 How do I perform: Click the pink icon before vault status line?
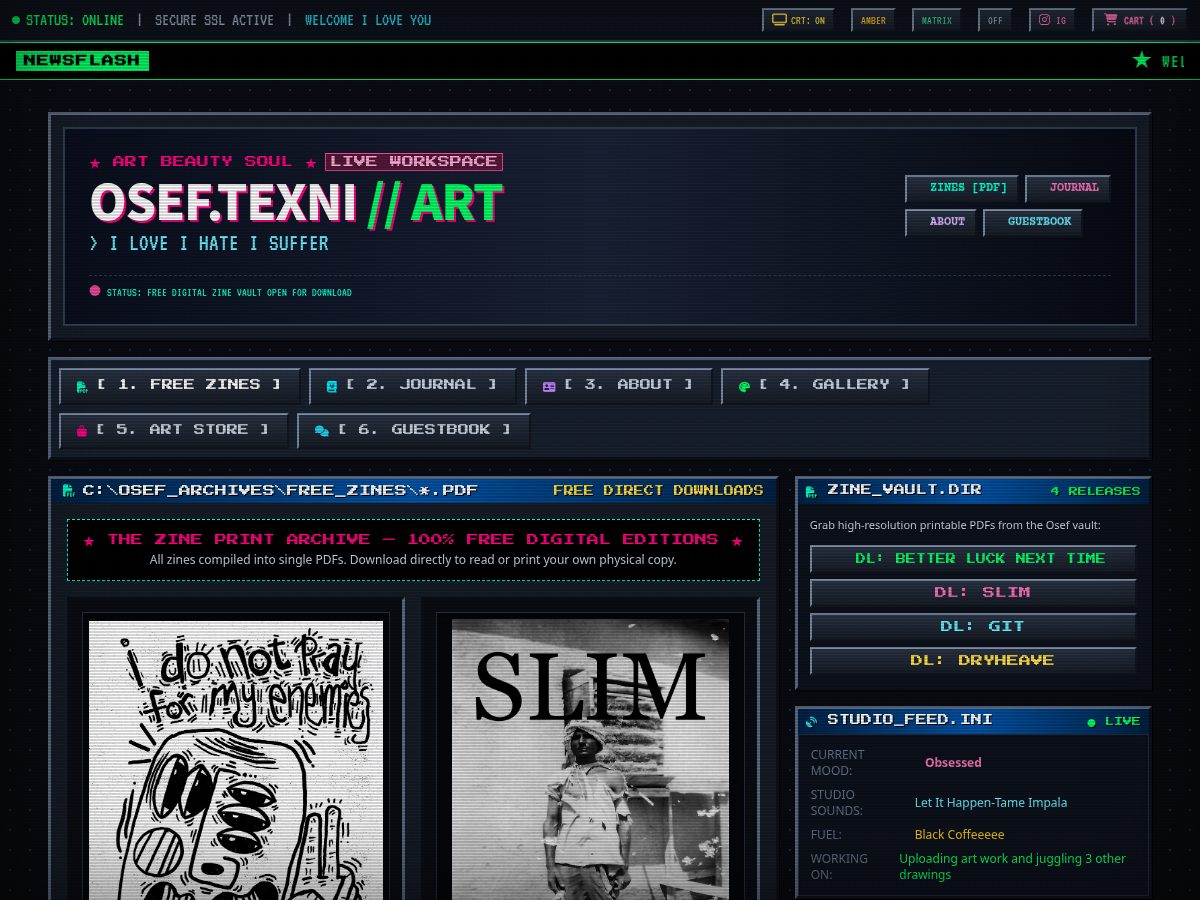(95, 292)
